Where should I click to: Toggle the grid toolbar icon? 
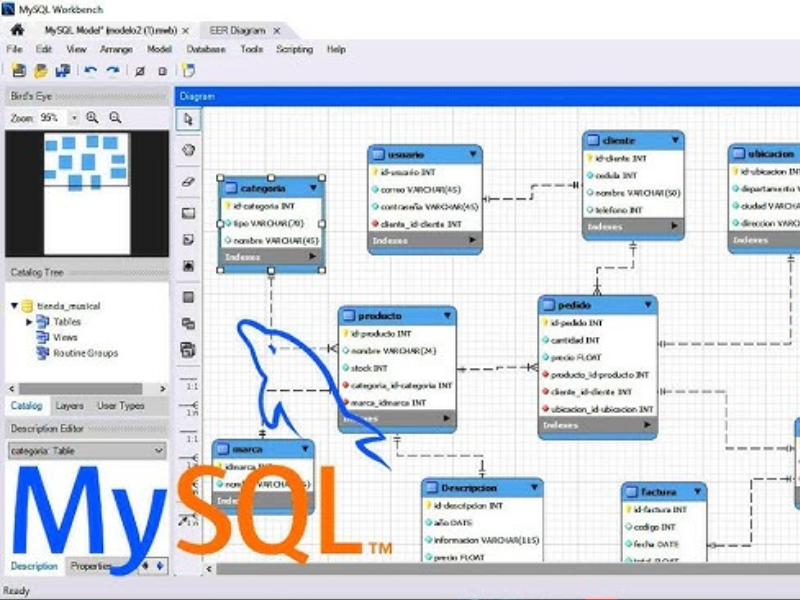point(140,71)
